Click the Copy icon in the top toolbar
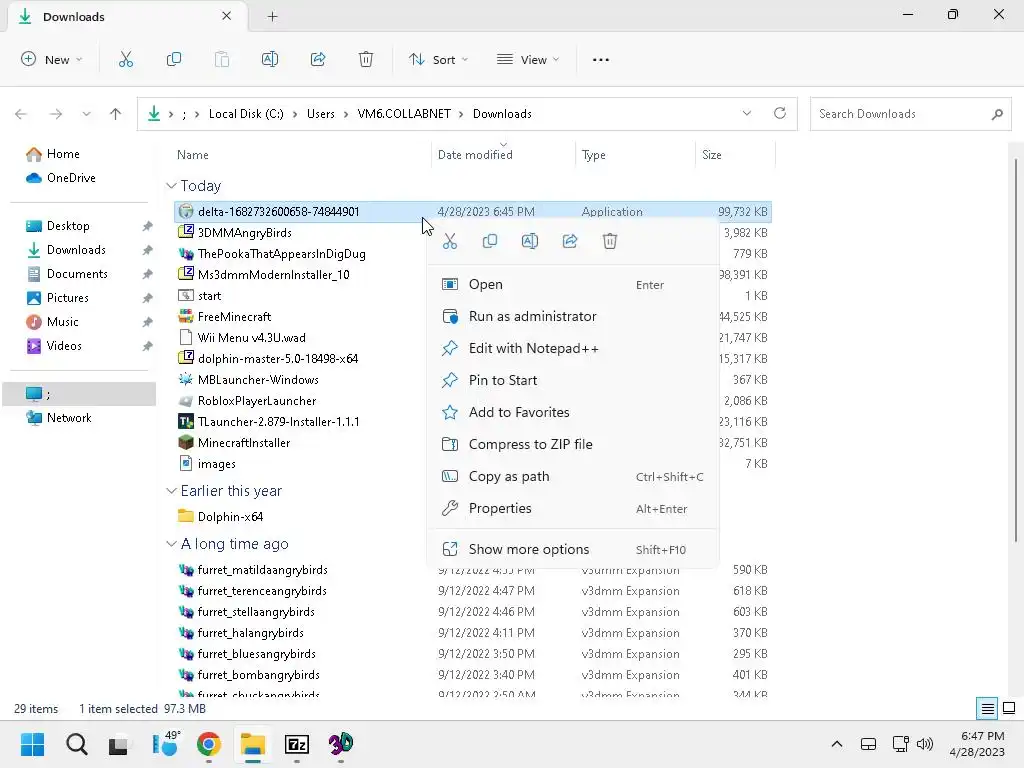 (174, 59)
